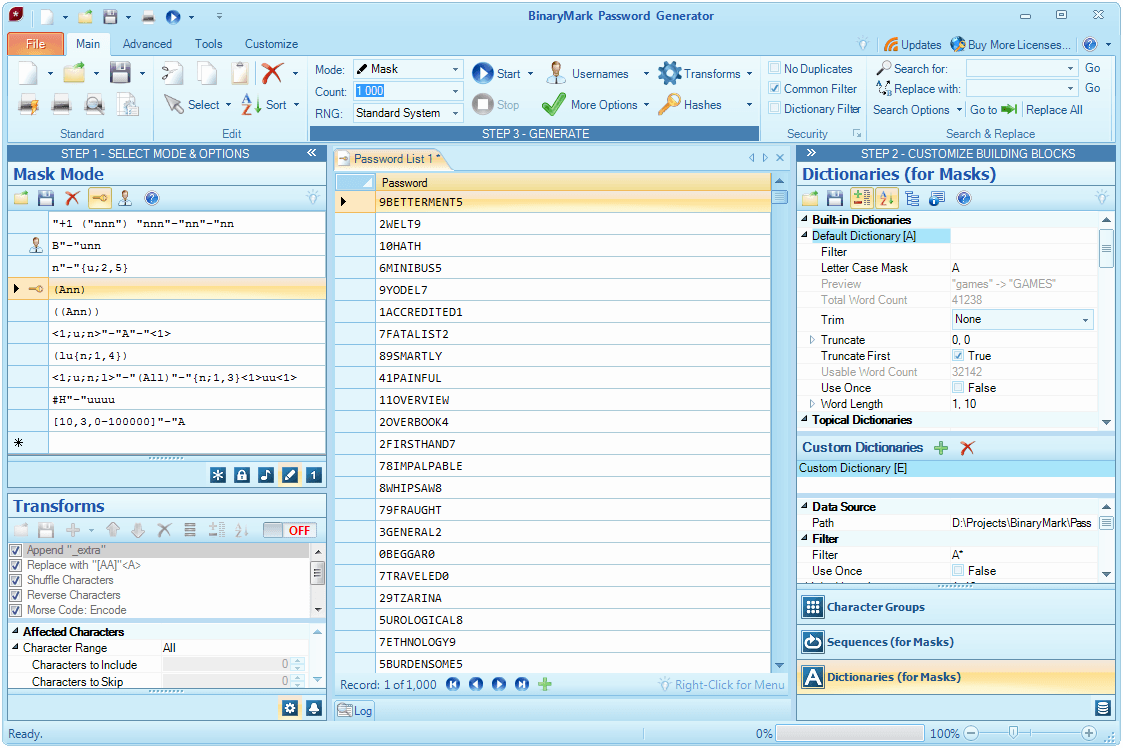Open the Hashes key icon menu

coord(669,105)
